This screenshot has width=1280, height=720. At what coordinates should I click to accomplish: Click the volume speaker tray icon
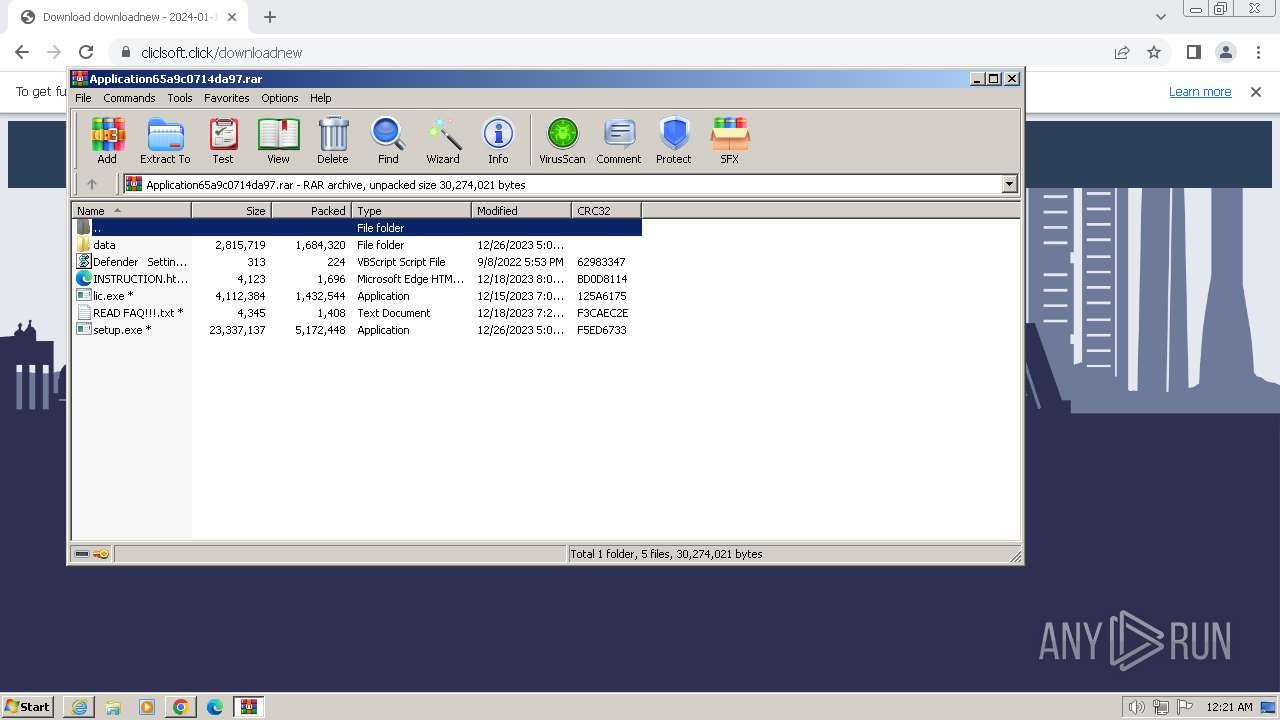click(x=1136, y=706)
